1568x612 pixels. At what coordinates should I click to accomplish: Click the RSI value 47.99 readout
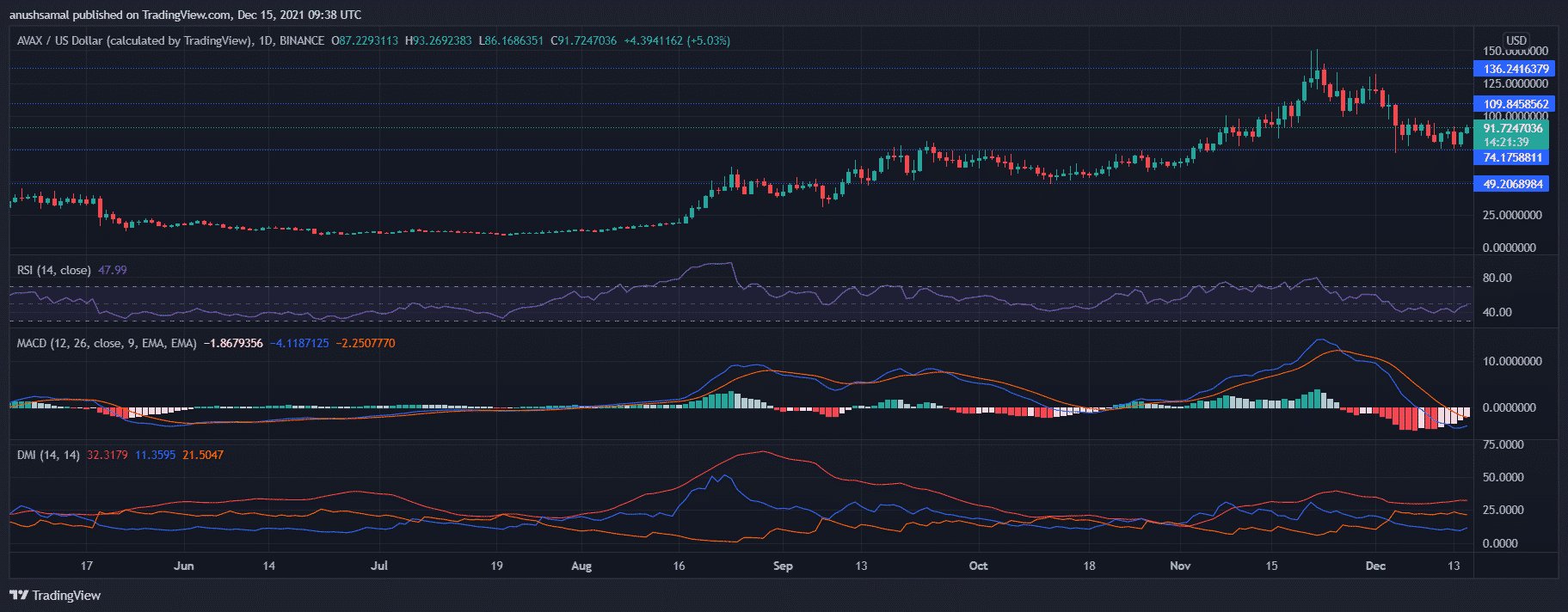113,270
